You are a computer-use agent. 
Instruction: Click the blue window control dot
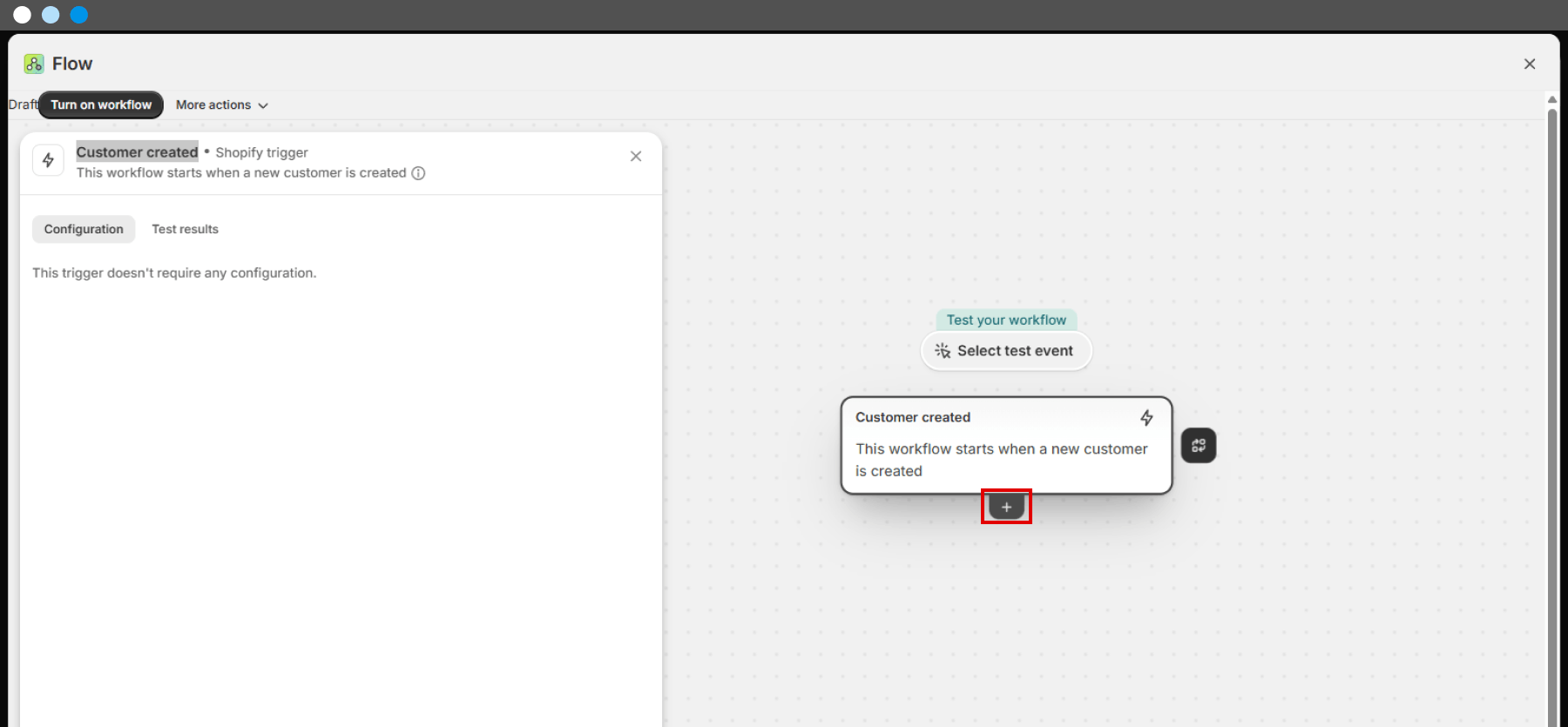pyautogui.click(x=79, y=15)
